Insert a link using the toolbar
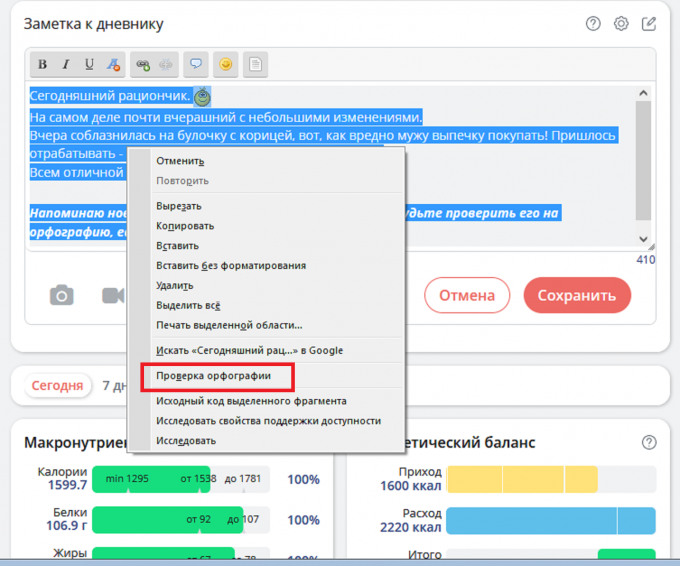 tap(143, 65)
